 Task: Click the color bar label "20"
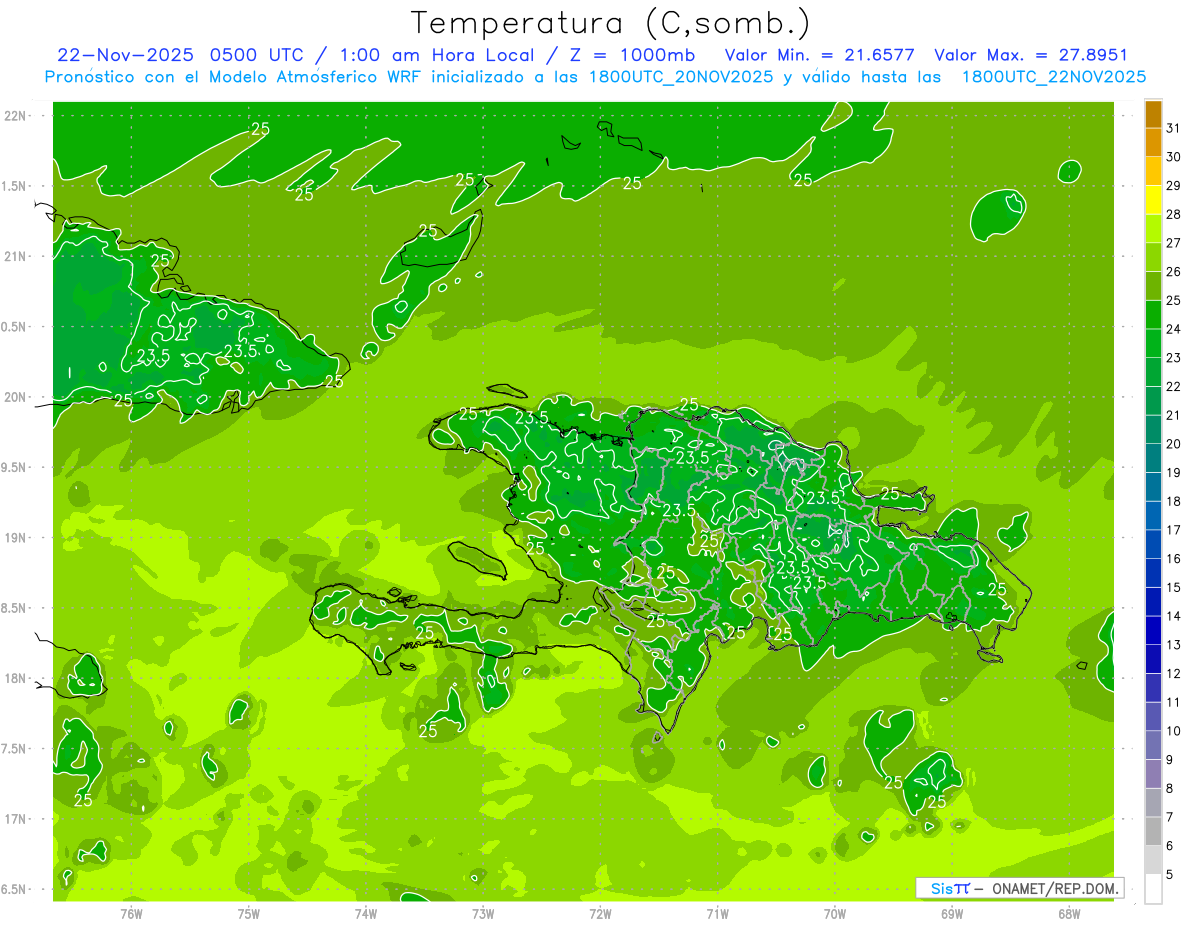click(1173, 444)
